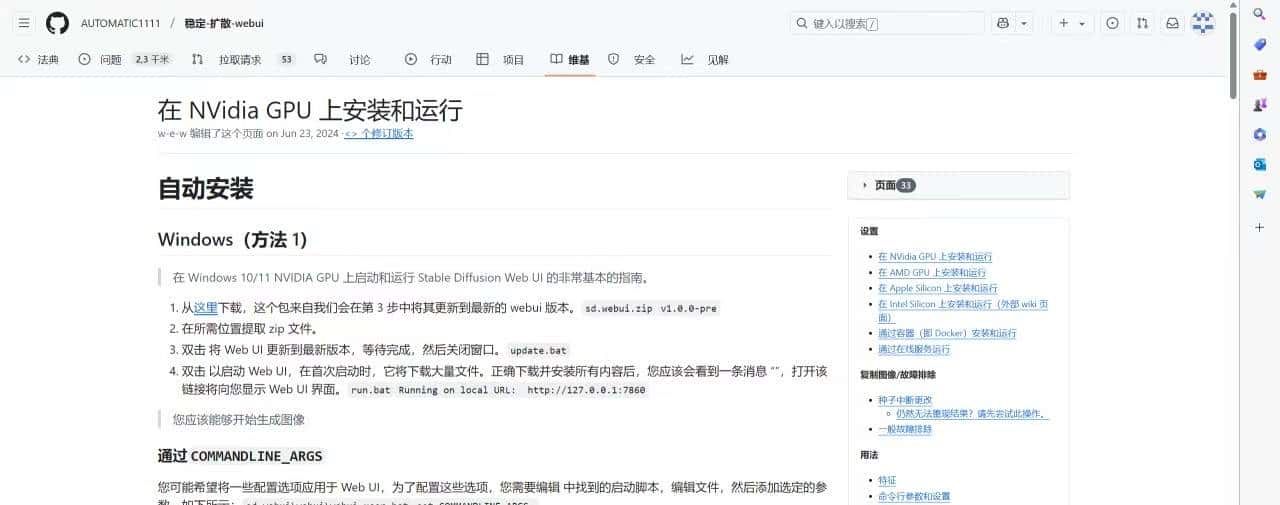Open sidebar link 命令行参数和设置
This screenshot has height=505, width=1280.
point(914,496)
